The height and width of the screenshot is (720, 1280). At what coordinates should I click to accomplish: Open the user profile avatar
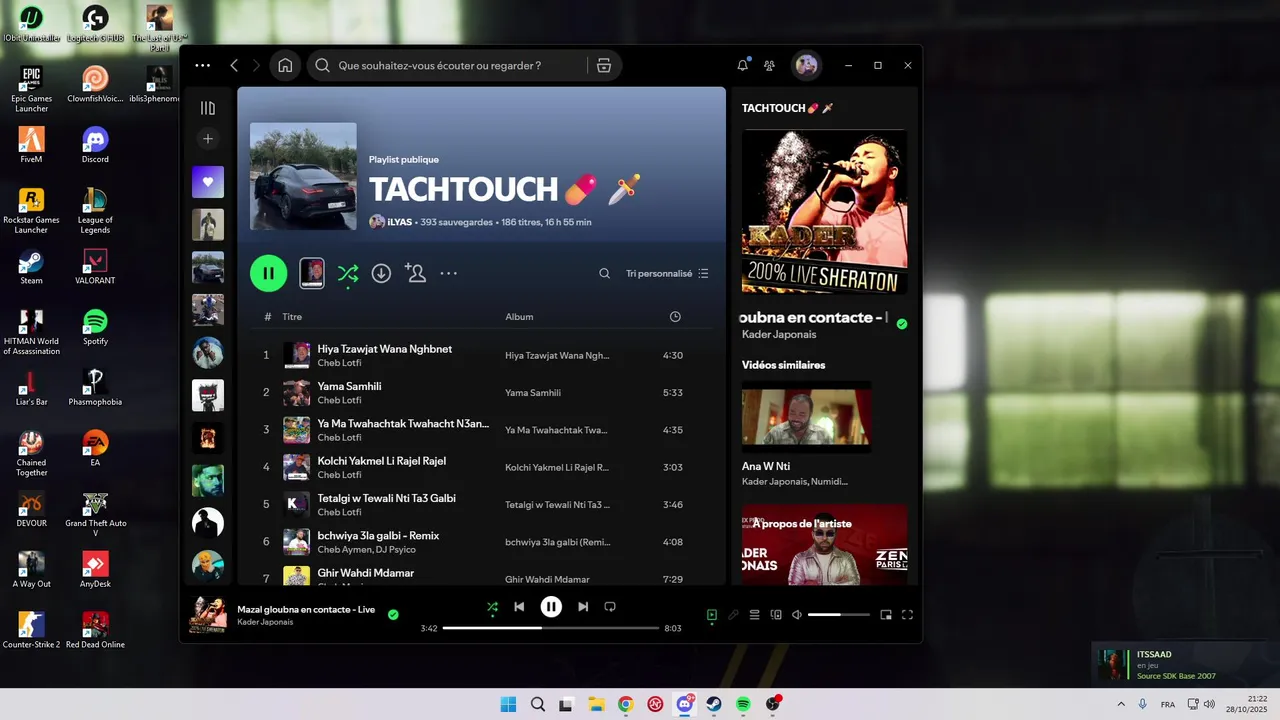click(x=806, y=65)
